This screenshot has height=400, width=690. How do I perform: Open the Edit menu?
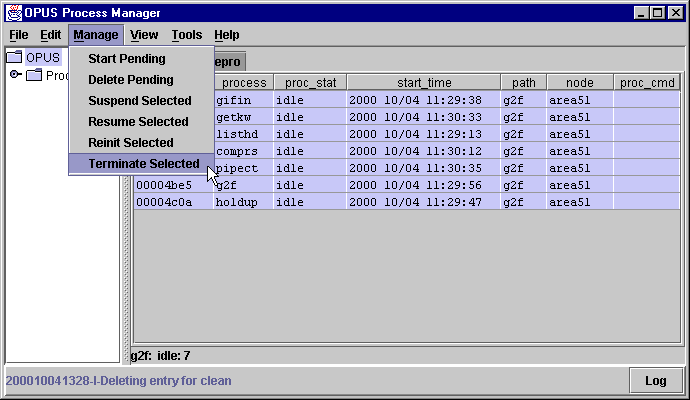(x=51, y=35)
